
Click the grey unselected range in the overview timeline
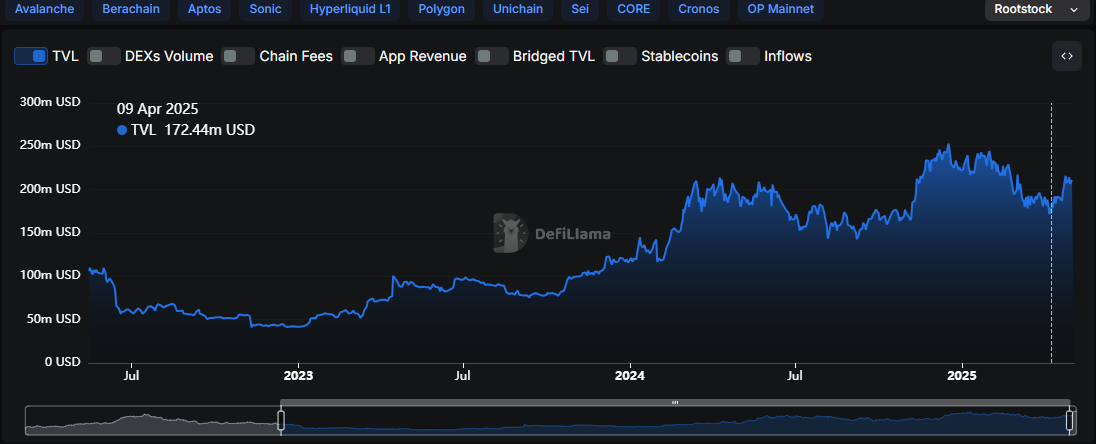click(x=152, y=420)
